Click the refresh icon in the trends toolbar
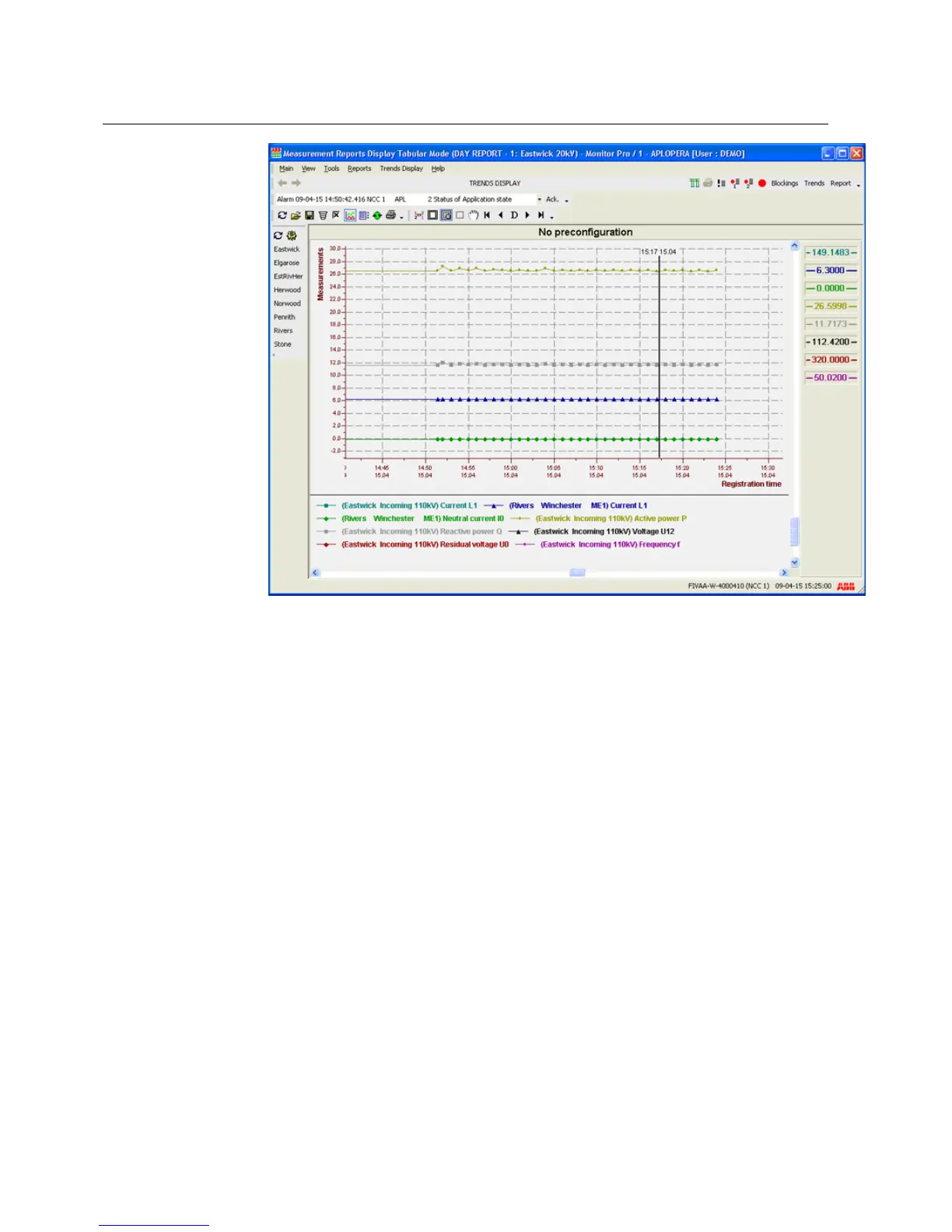The height and width of the screenshot is (1232, 952). pos(282,215)
